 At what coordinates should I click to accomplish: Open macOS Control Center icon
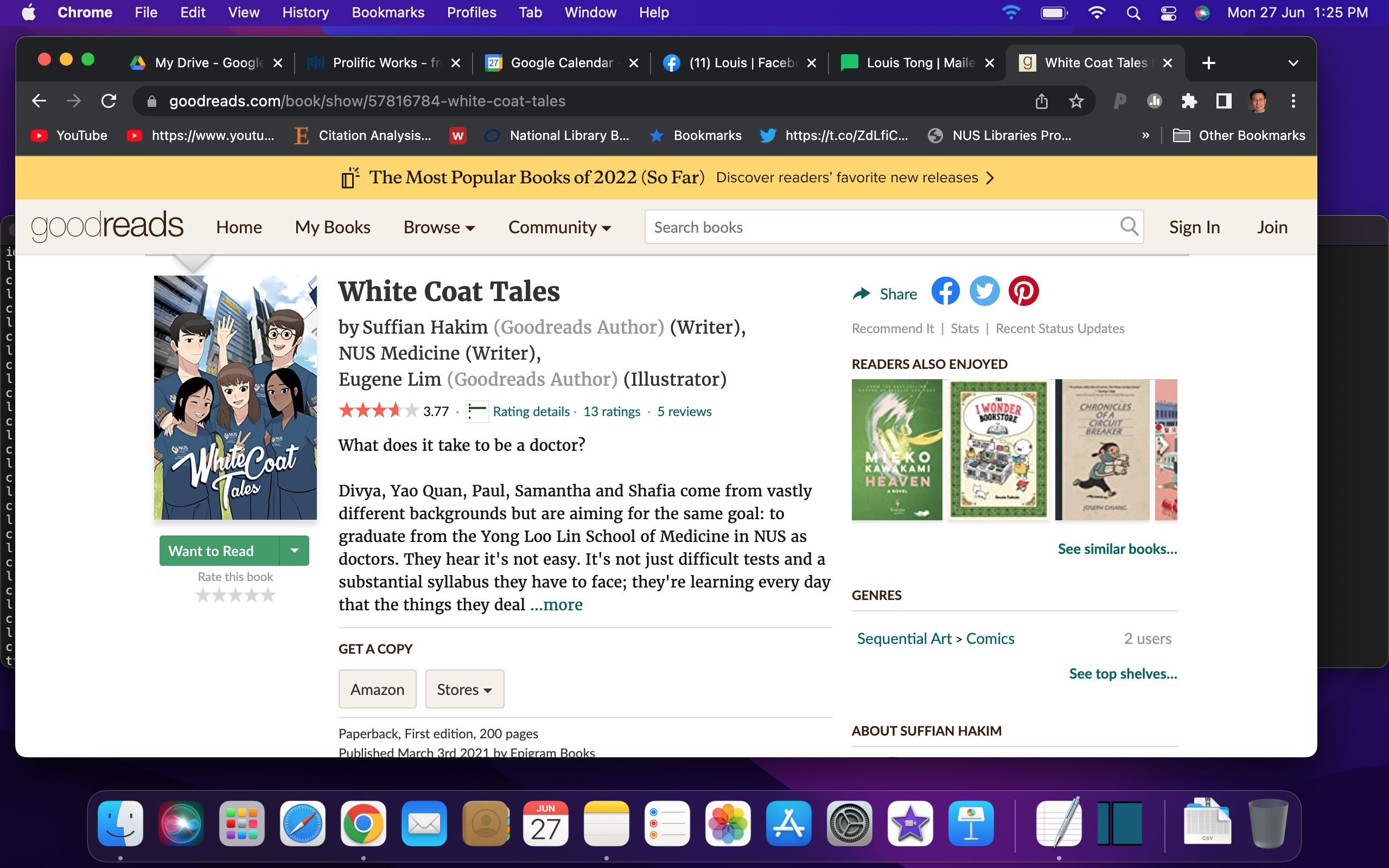pyautogui.click(x=1169, y=12)
